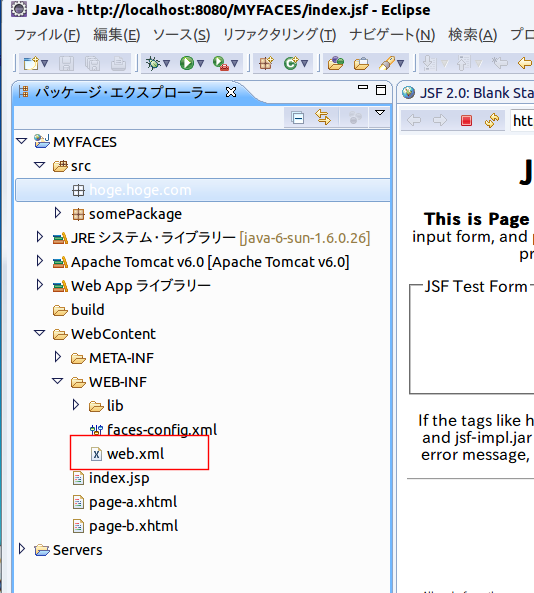Screen dimensions: 534x593
Task: Expand Apache Tomcat v6.0 library
Action: coord(39,261)
